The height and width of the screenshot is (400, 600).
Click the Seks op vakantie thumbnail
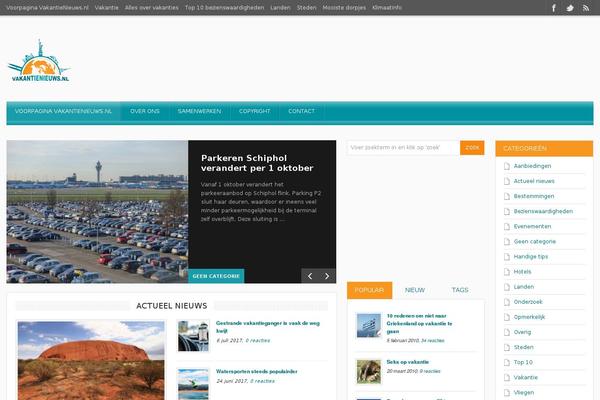368,371
